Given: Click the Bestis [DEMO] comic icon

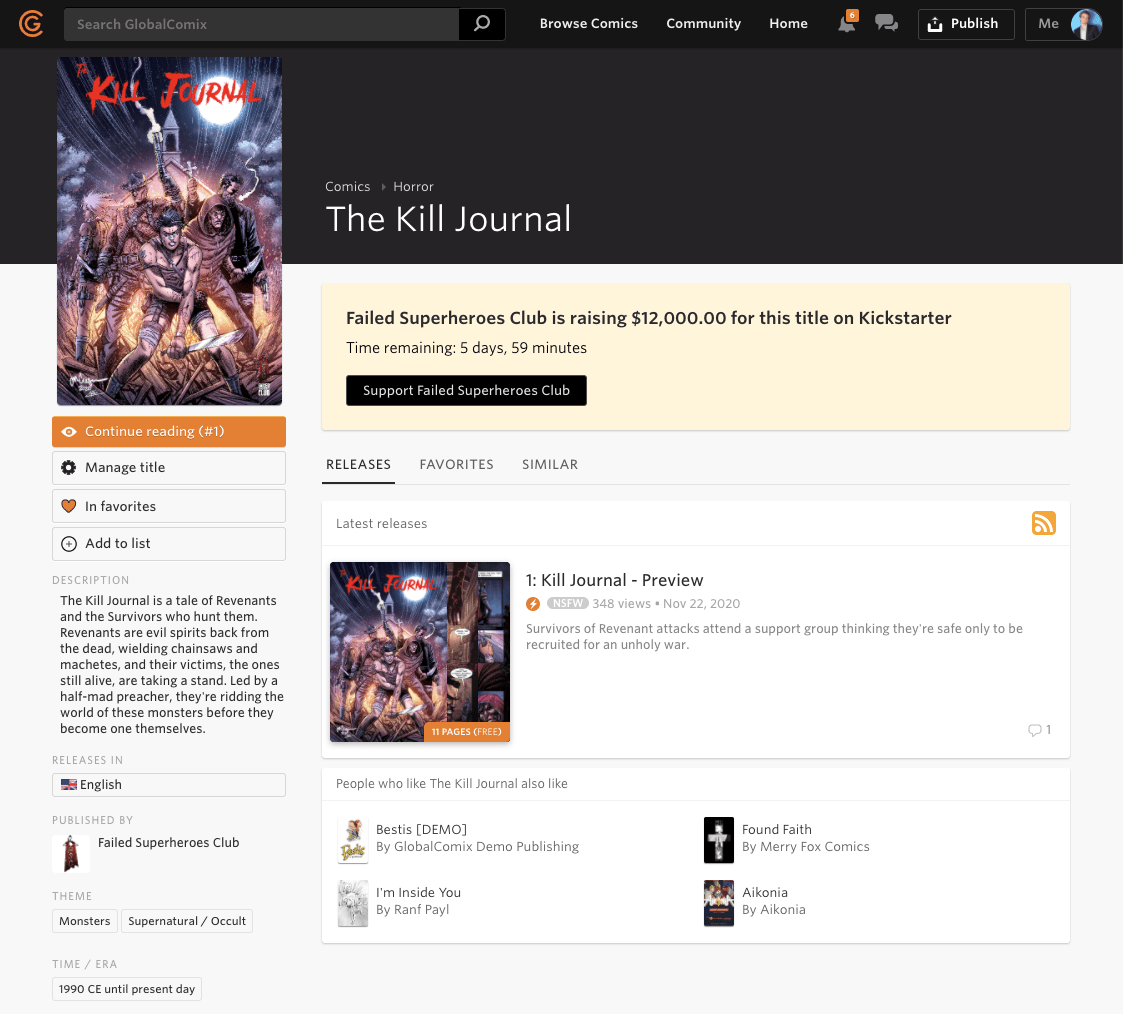Looking at the screenshot, I should click(353, 839).
